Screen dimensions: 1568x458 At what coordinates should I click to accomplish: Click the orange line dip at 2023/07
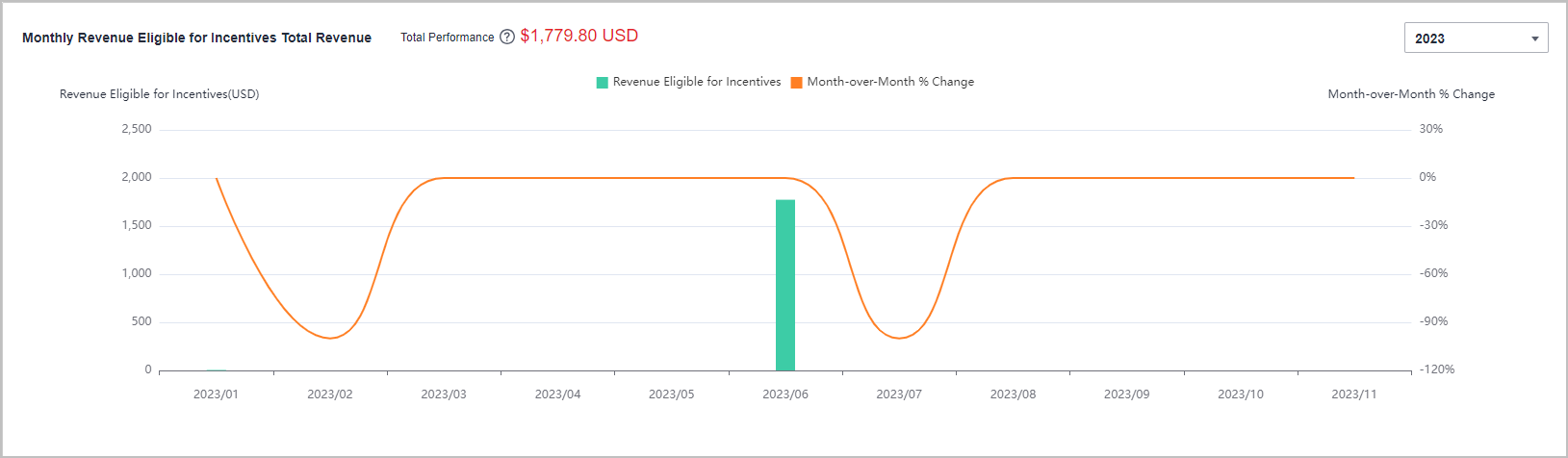tap(899, 338)
